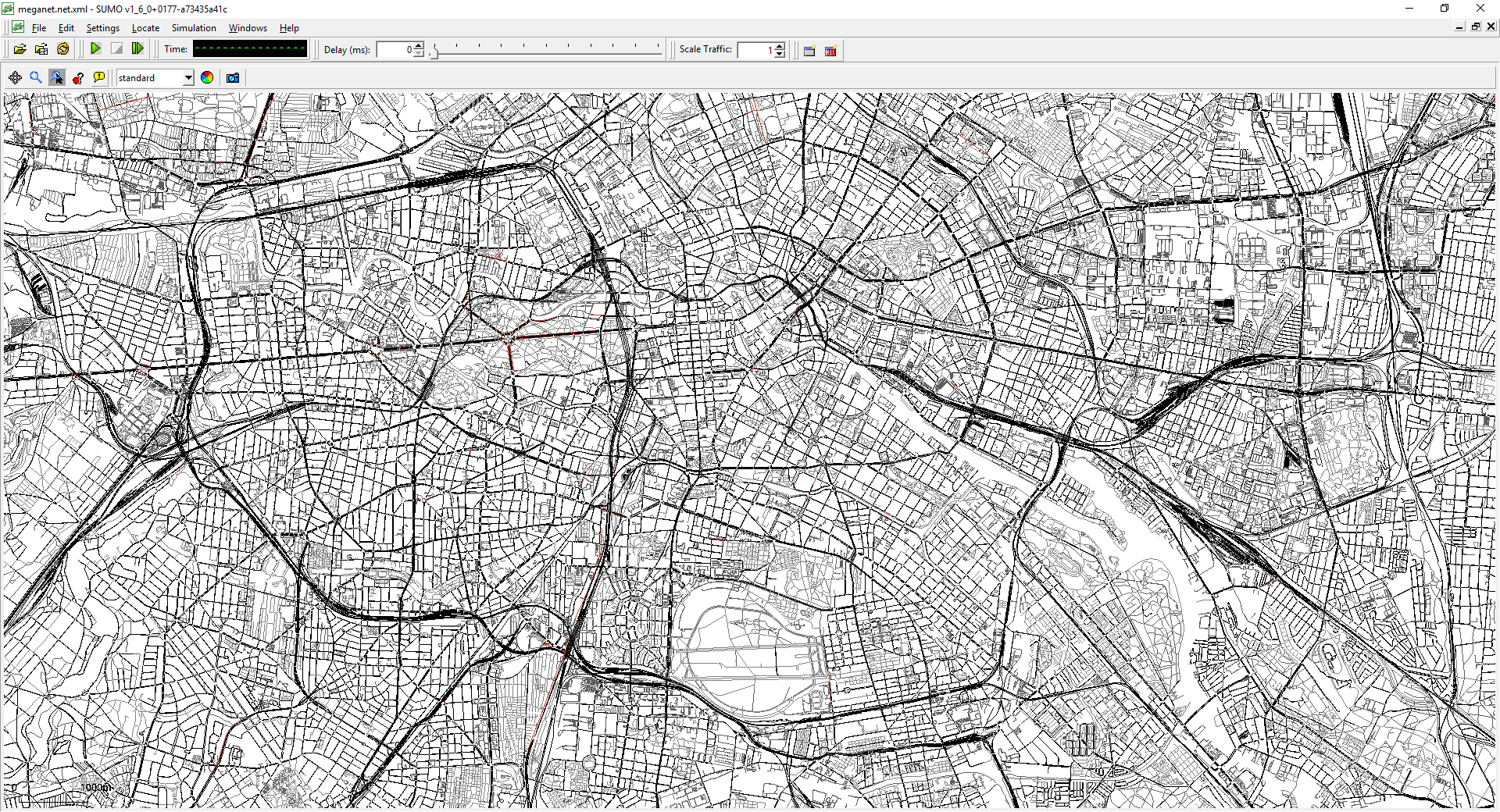1500x812 pixels.
Task: Click inside the Delay milliseconds input field
Action: click(395, 49)
